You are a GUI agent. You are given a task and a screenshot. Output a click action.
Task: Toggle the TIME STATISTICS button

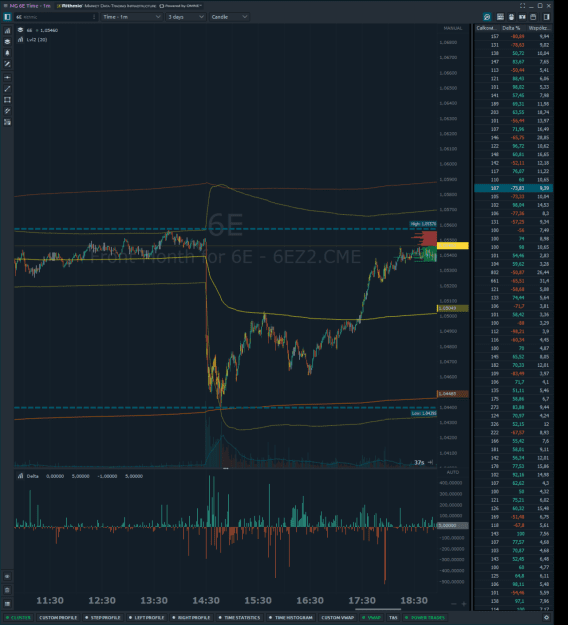pos(240,617)
